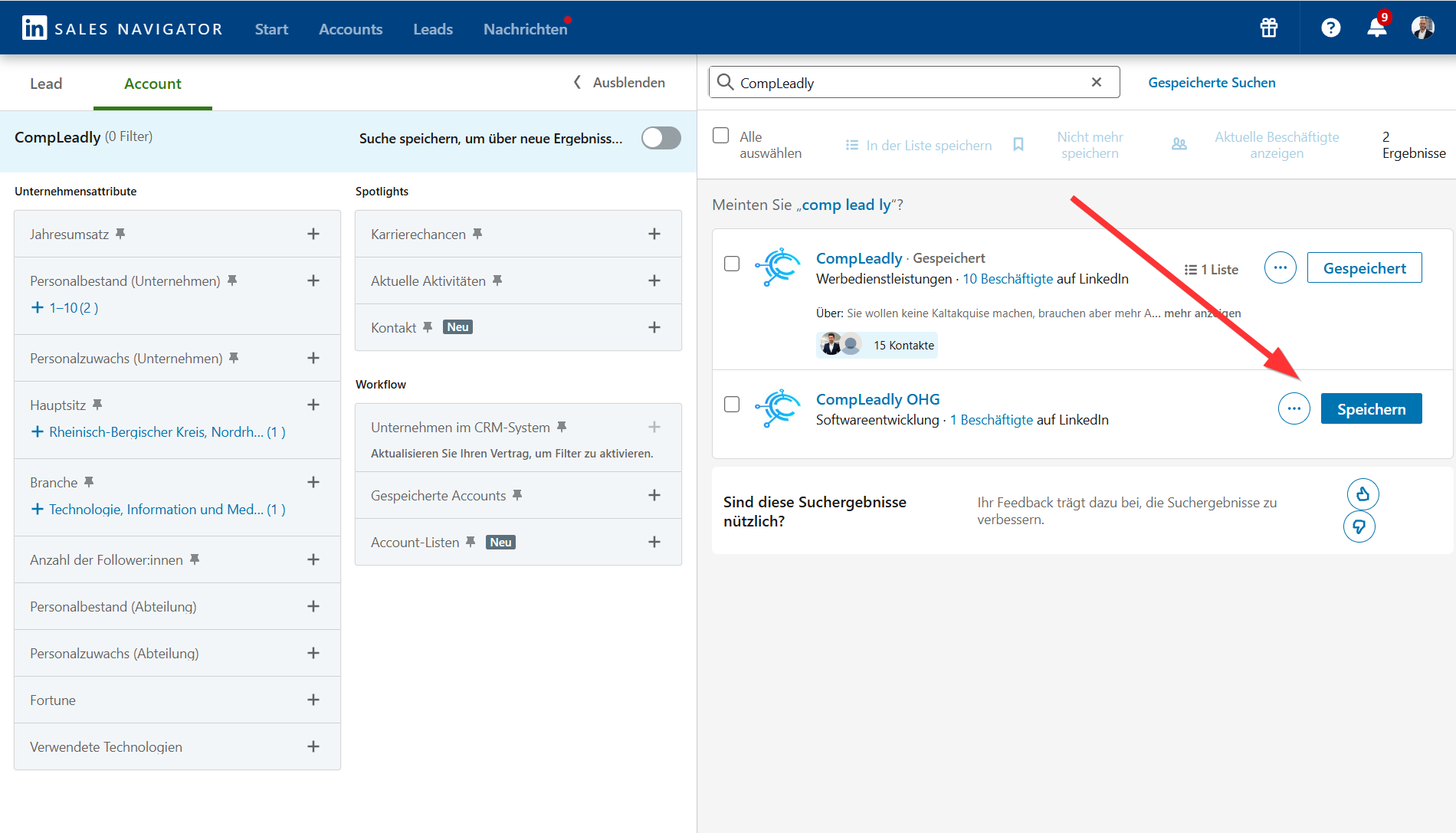
Task: Expand the Branche filter
Action: [313, 482]
